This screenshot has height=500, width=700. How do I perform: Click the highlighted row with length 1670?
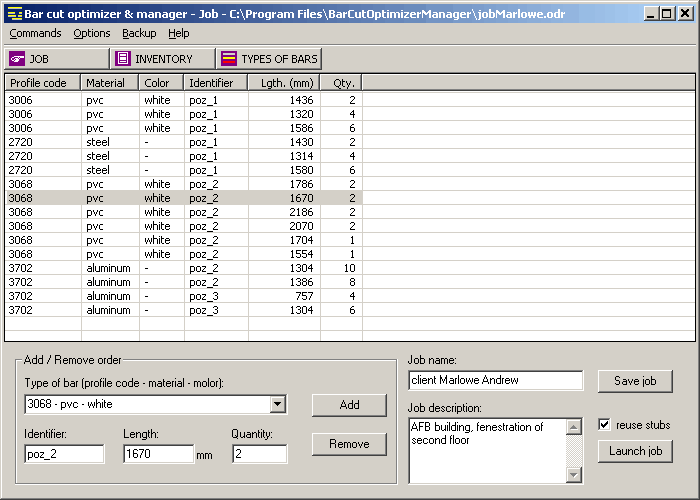tap(183, 198)
